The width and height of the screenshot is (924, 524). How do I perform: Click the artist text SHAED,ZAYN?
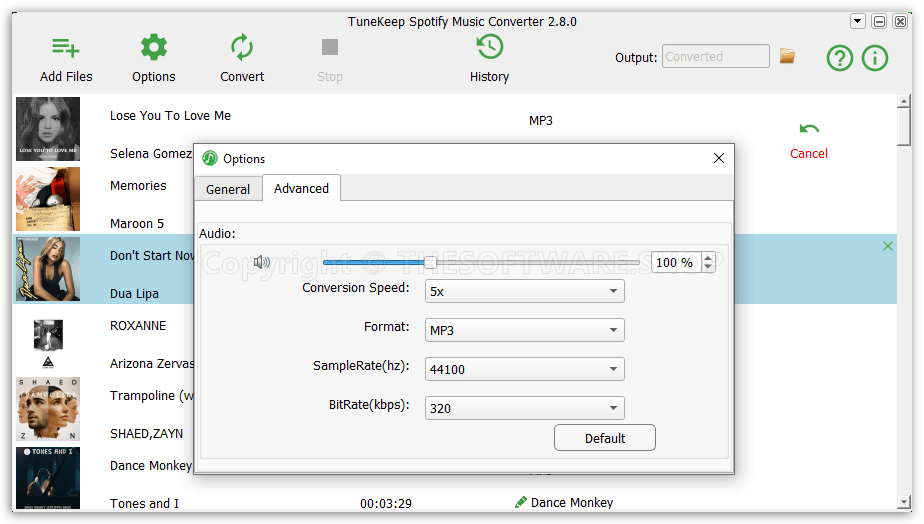[x=146, y=433]
